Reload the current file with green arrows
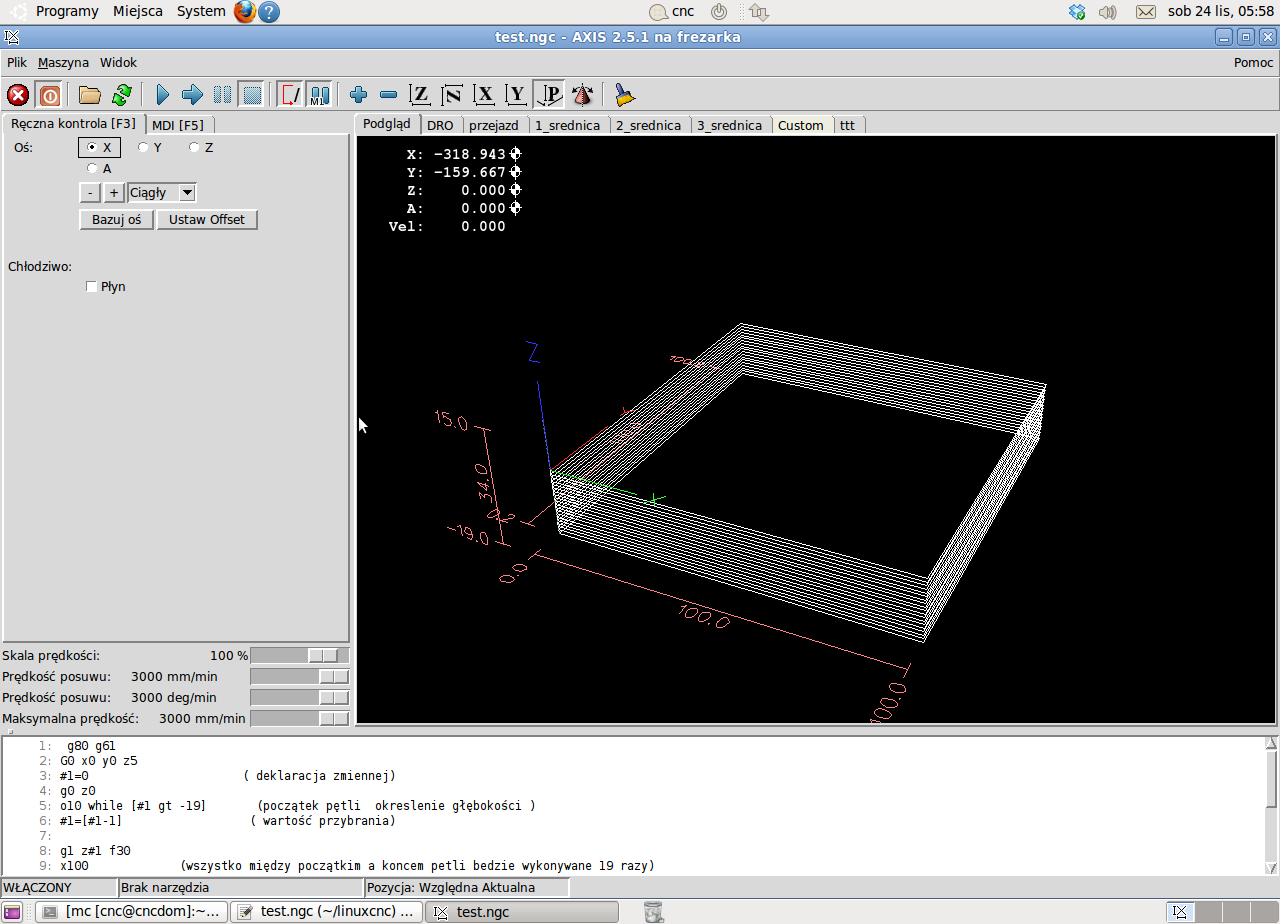Viewport: 1280px width, 924px height. pyautogui.click(x=122, y=95)
